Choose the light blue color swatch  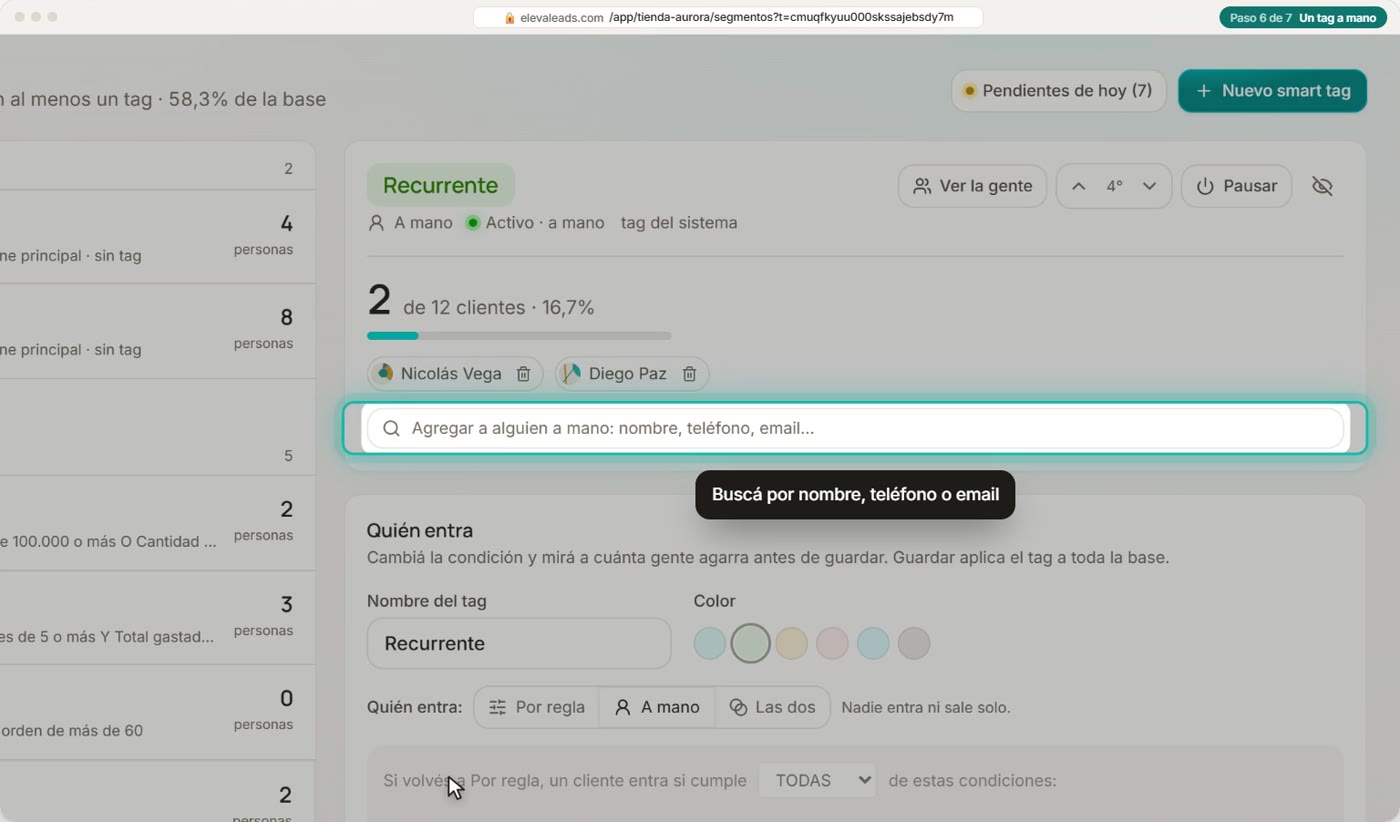point(873,643)
